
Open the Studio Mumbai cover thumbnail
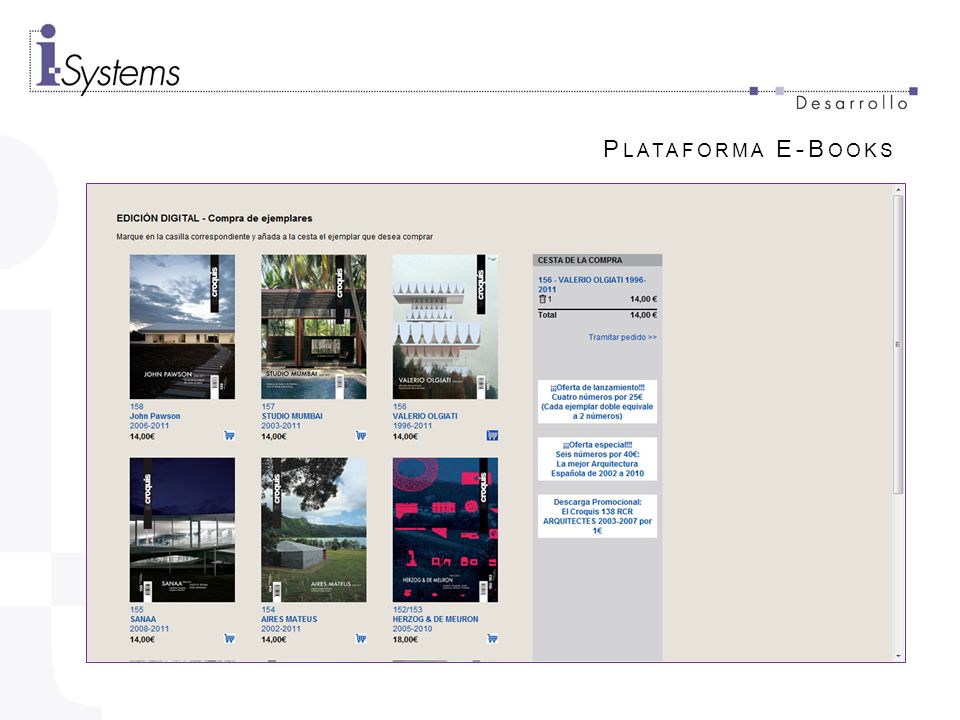[313, 327]
